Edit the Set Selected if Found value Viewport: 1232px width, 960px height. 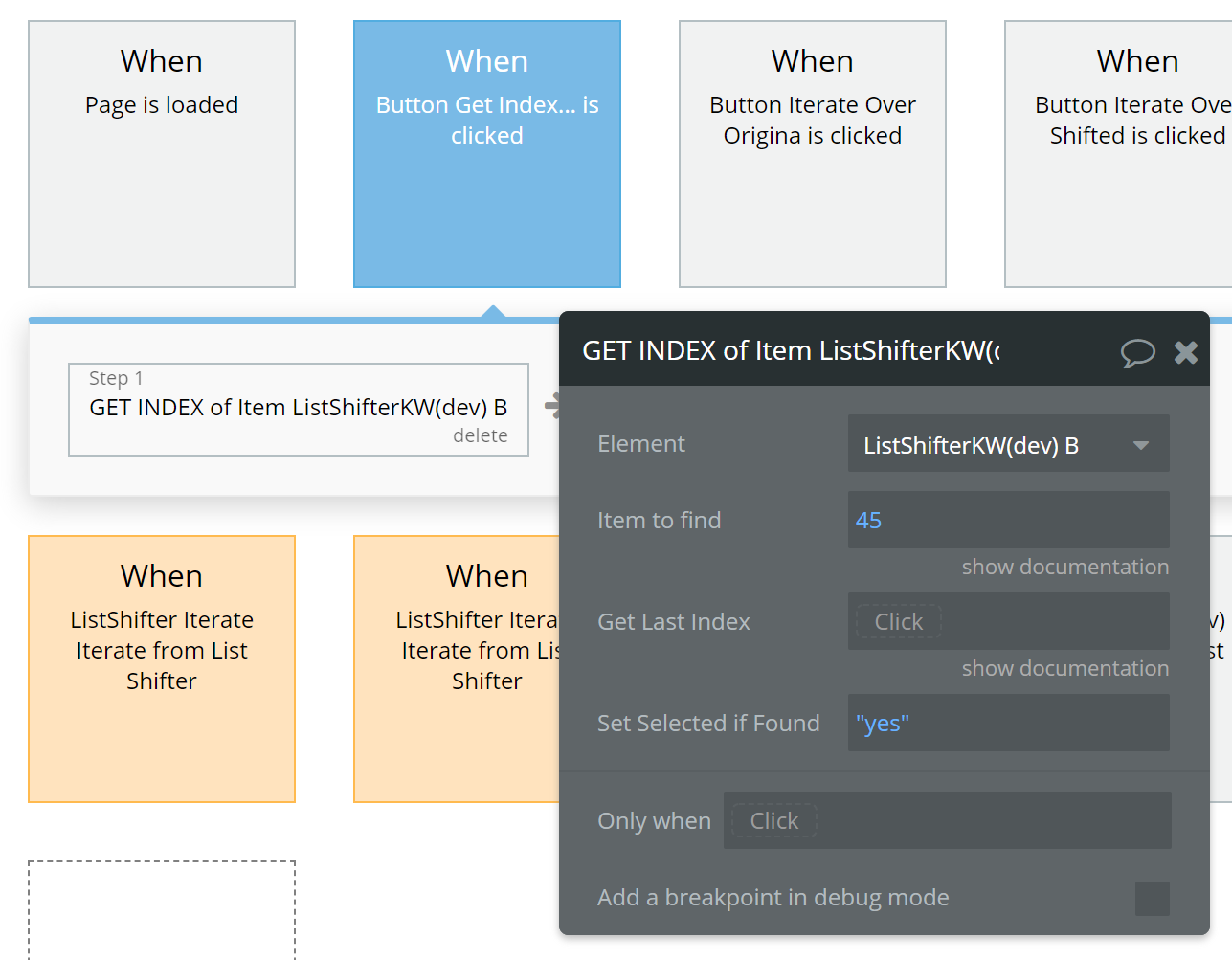tap(1007, 724)
